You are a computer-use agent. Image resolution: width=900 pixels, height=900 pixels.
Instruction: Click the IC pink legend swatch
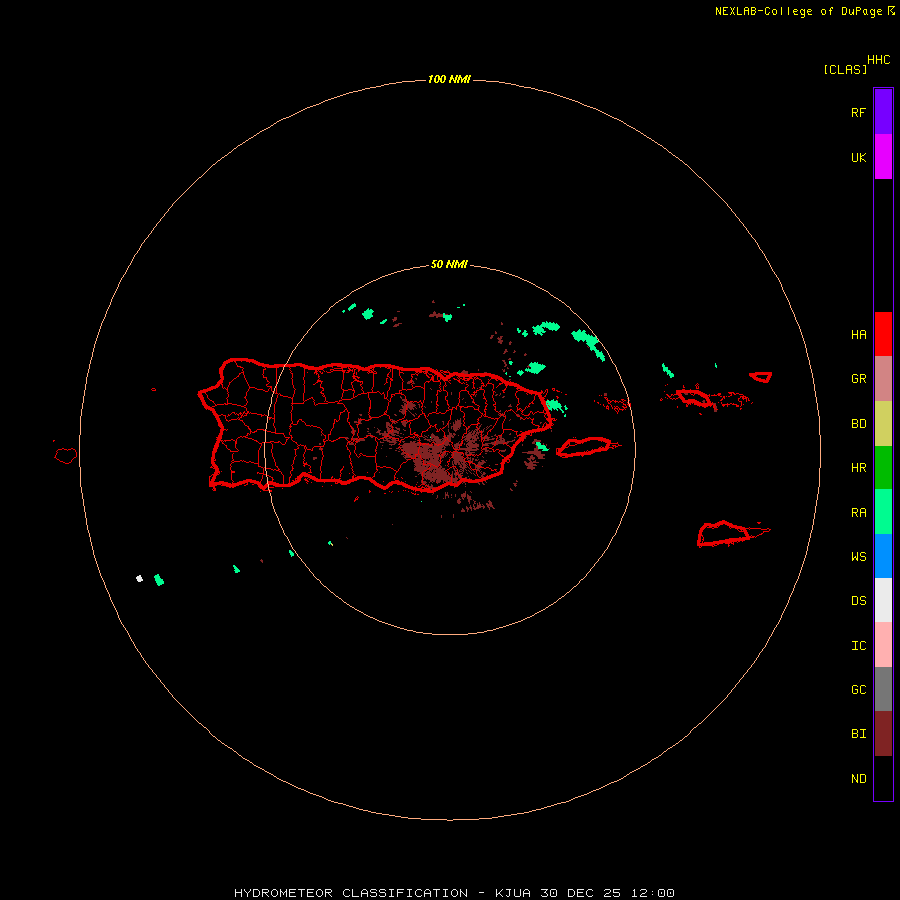tap(883, 645)
